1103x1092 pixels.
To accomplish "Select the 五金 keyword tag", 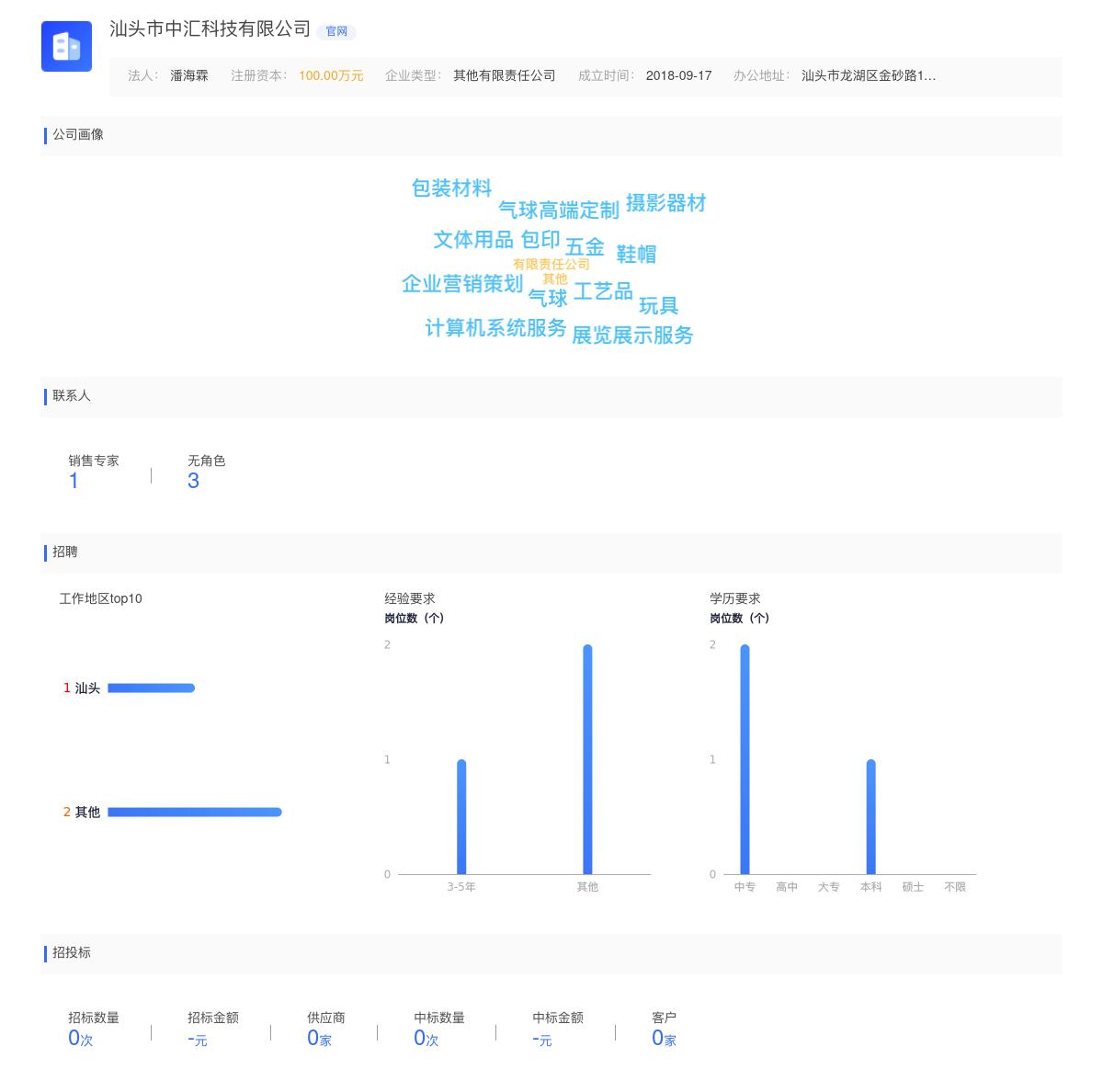I will coord(586,246).
